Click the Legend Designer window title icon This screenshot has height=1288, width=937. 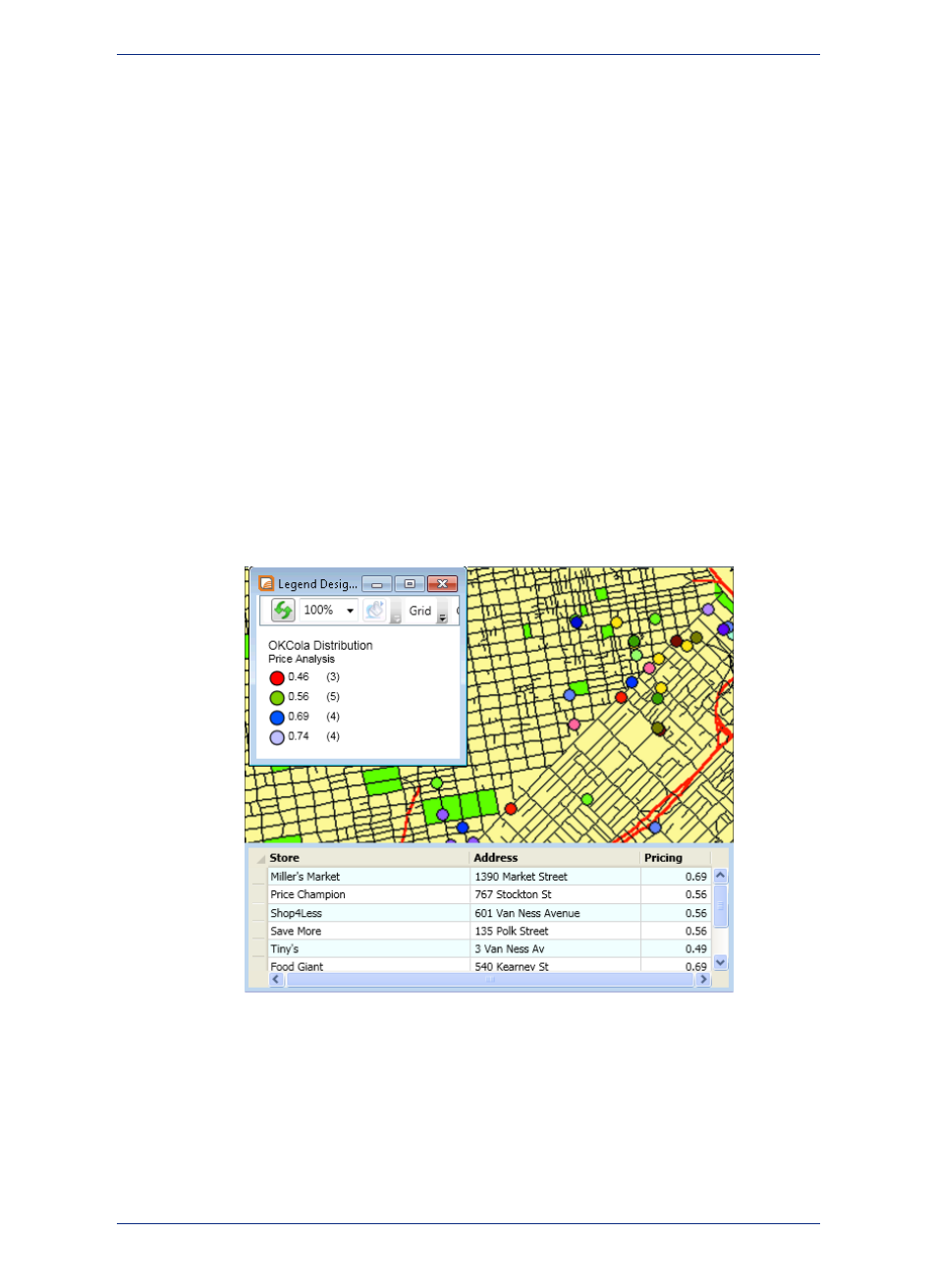[266, 583]
